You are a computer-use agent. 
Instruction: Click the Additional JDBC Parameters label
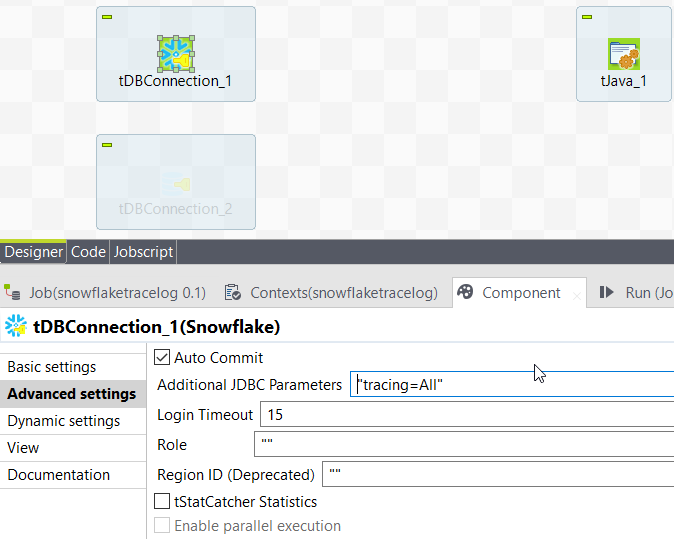coord(249,385)
